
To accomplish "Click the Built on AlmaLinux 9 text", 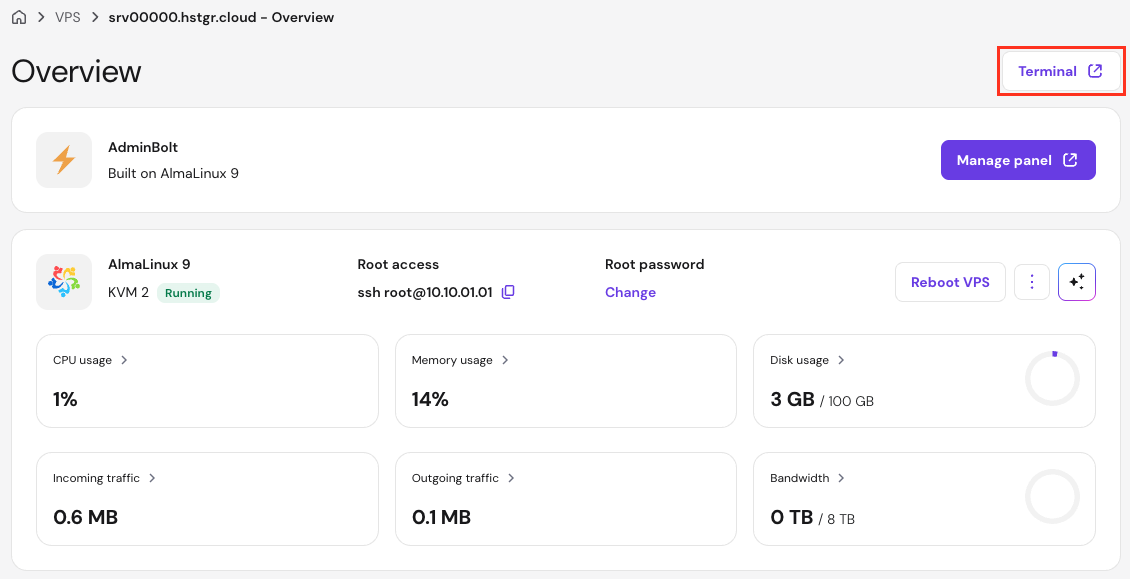I will tap(174, 174).
